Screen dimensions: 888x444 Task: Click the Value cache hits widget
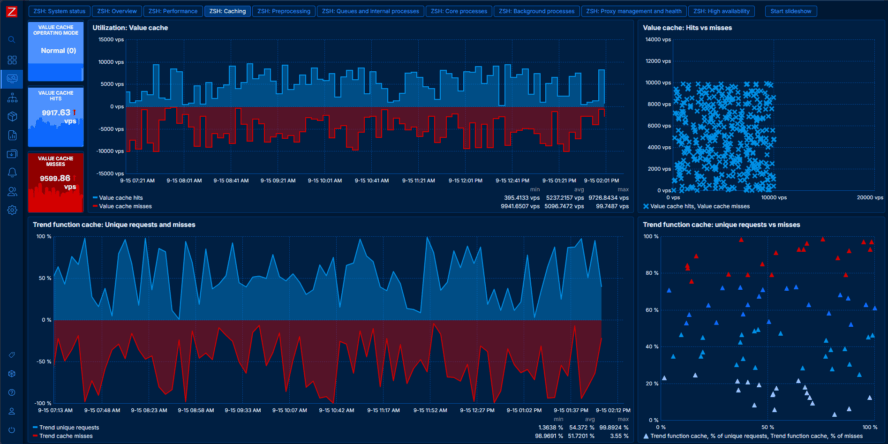[56, 117]
